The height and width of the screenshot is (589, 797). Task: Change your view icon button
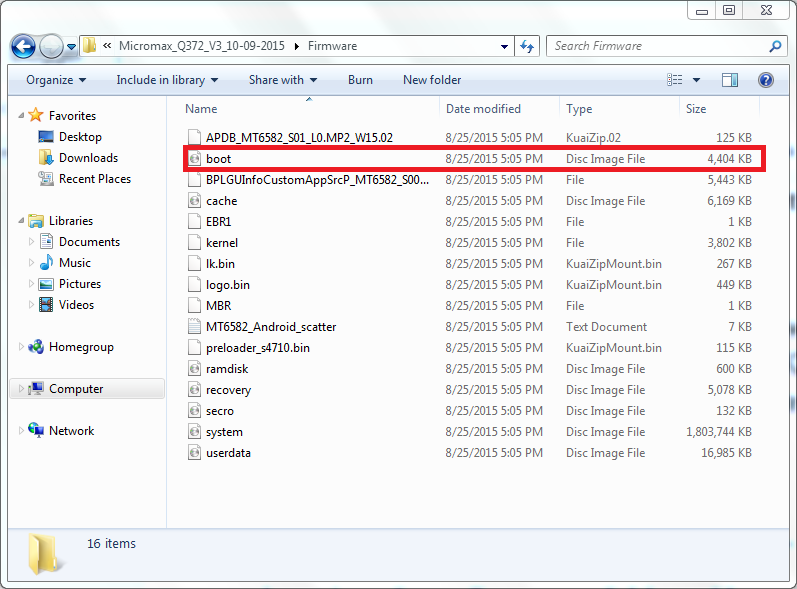click(675, 80)
